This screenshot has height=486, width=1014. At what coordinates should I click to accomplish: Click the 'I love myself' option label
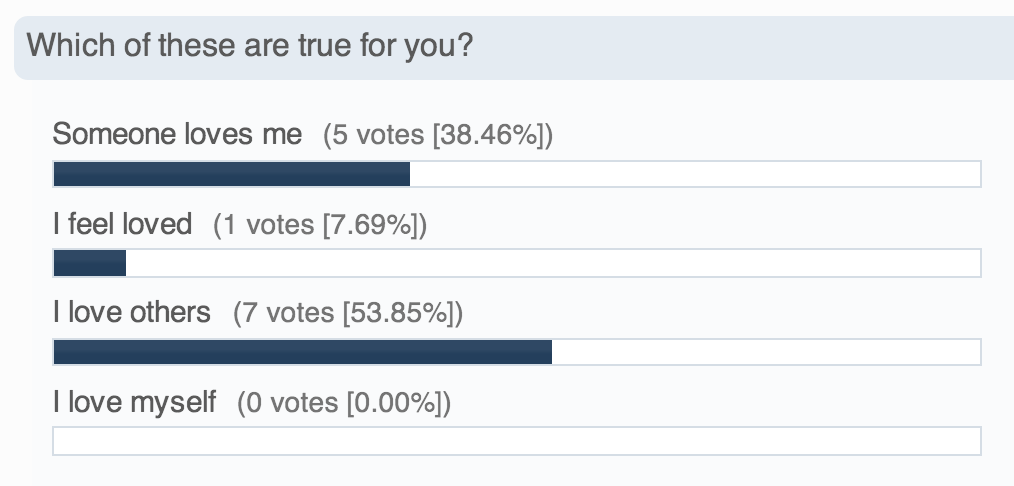[x=135, y=402]
